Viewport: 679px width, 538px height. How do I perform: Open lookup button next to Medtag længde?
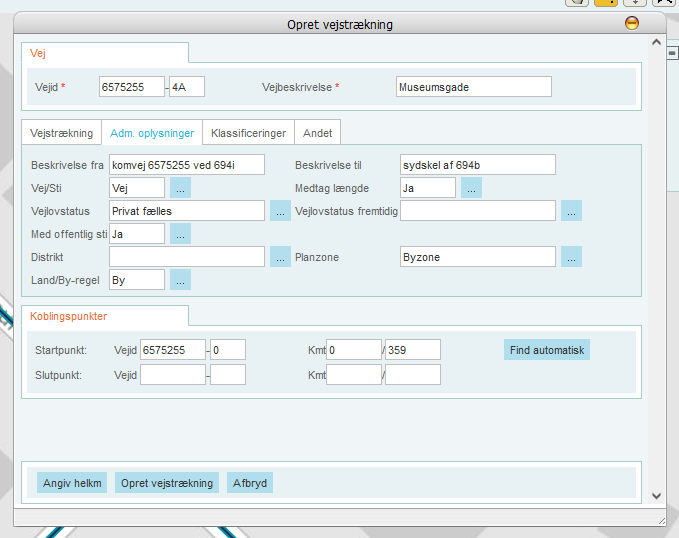click(471, 187)
